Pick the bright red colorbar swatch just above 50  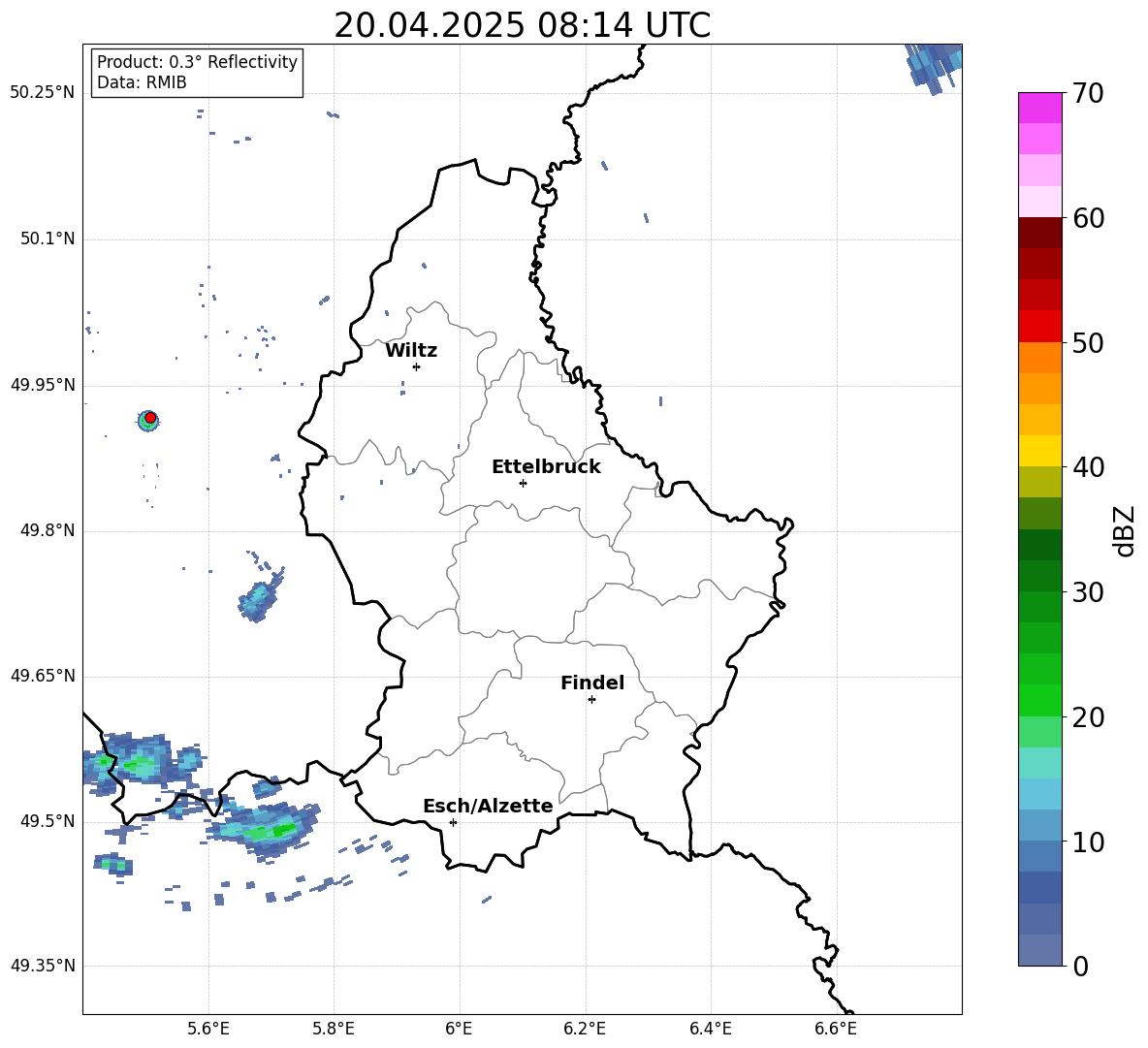click(1039, 326)
